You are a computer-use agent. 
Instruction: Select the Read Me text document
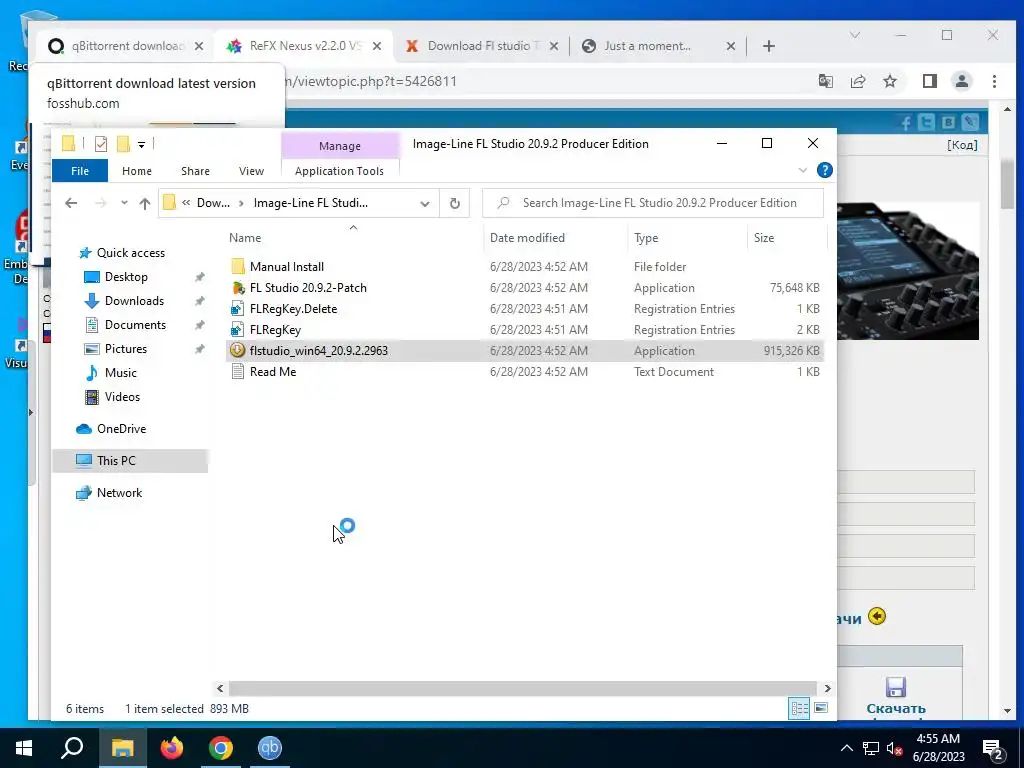tap(273, 372)
